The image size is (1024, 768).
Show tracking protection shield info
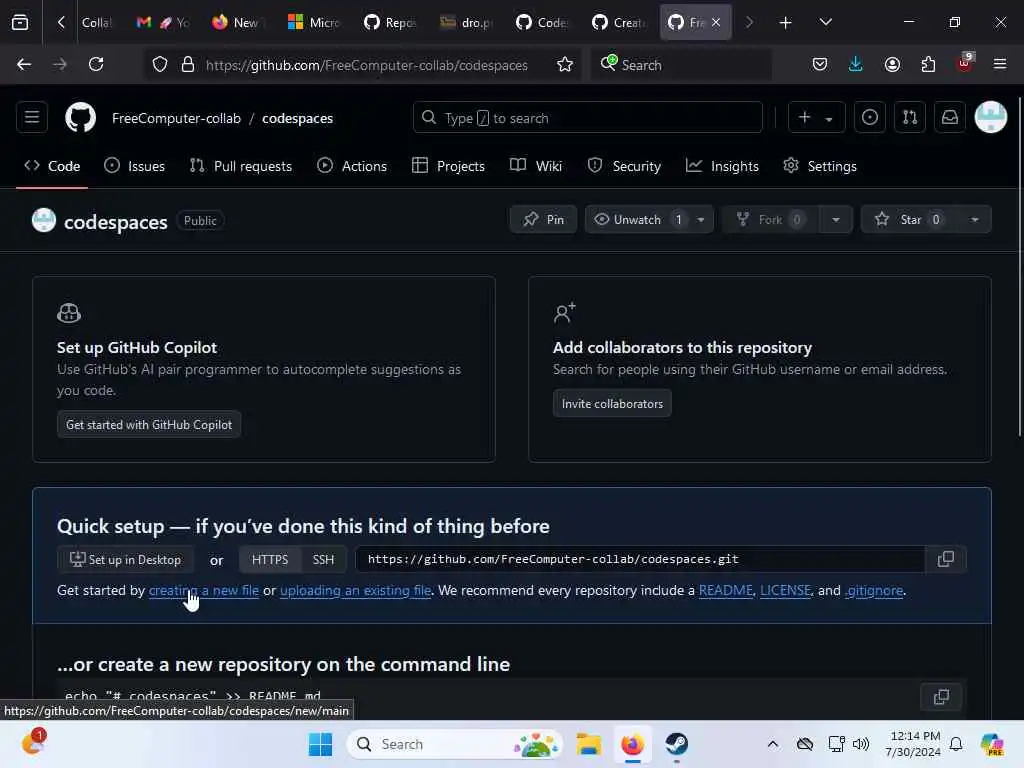pos(160,65)
